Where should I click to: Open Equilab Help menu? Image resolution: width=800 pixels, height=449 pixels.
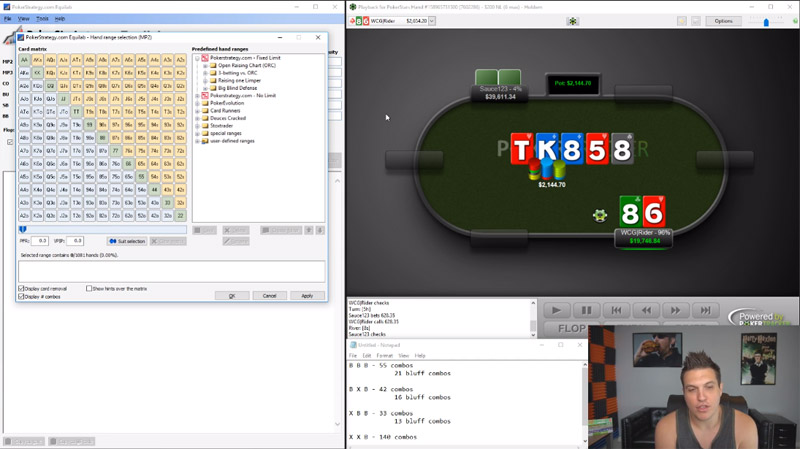[60, 19]
